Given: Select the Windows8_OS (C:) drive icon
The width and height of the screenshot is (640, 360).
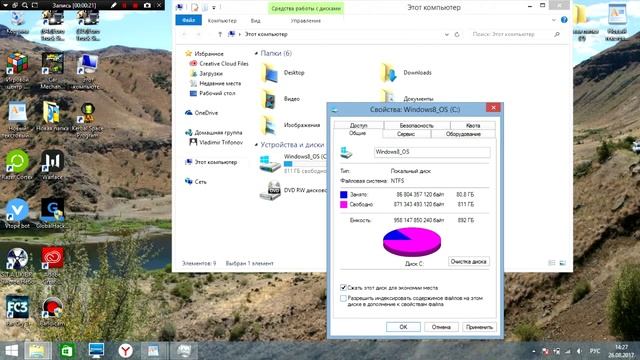Looking at the screenshot, I should coord(270,164).
